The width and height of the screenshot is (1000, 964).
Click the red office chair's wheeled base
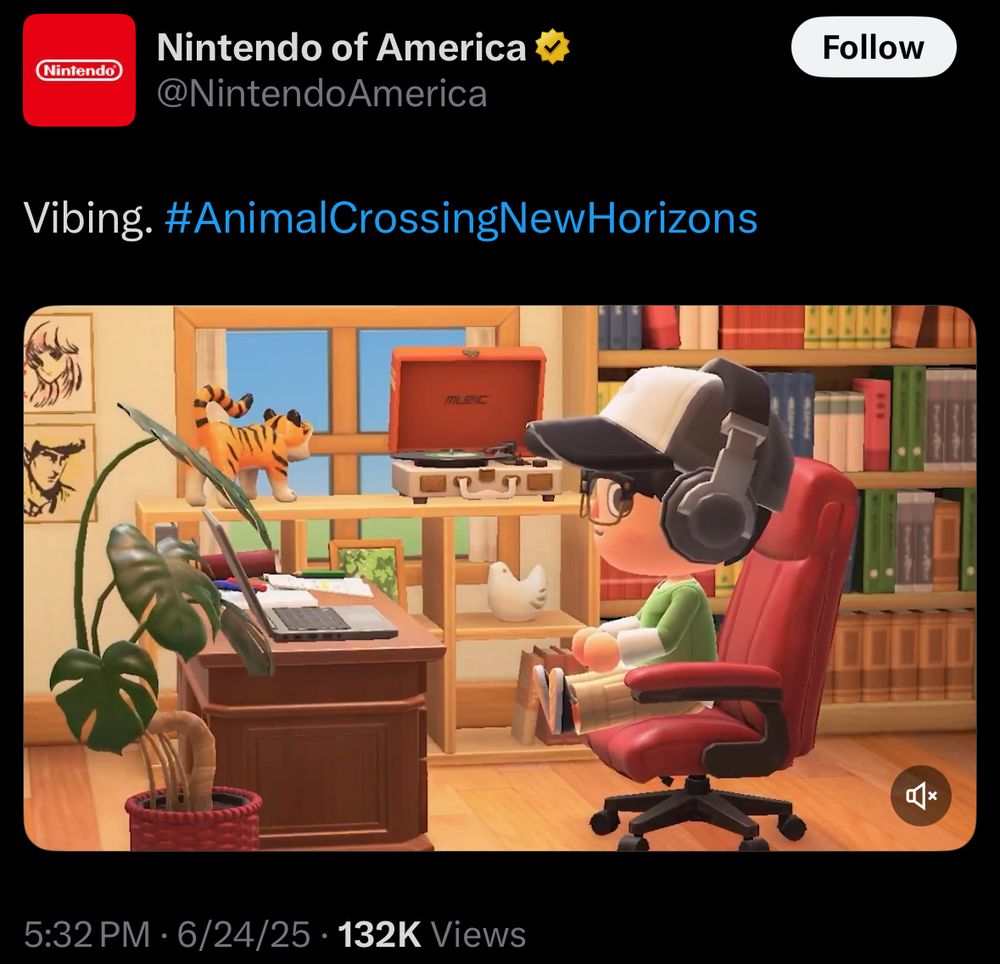click(697, 813)
